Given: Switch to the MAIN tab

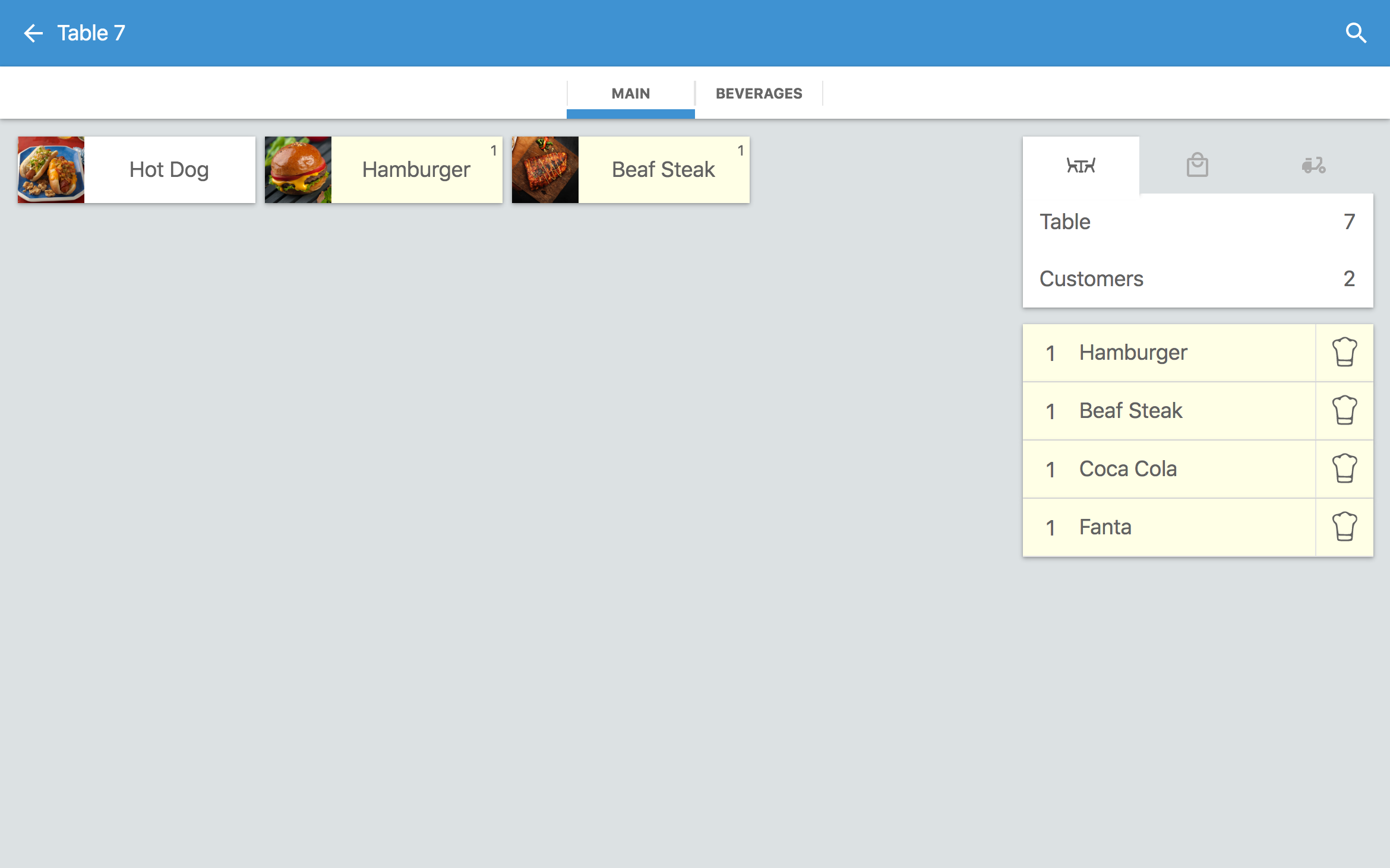Looking at the screenshot, I should click(631, 93).
